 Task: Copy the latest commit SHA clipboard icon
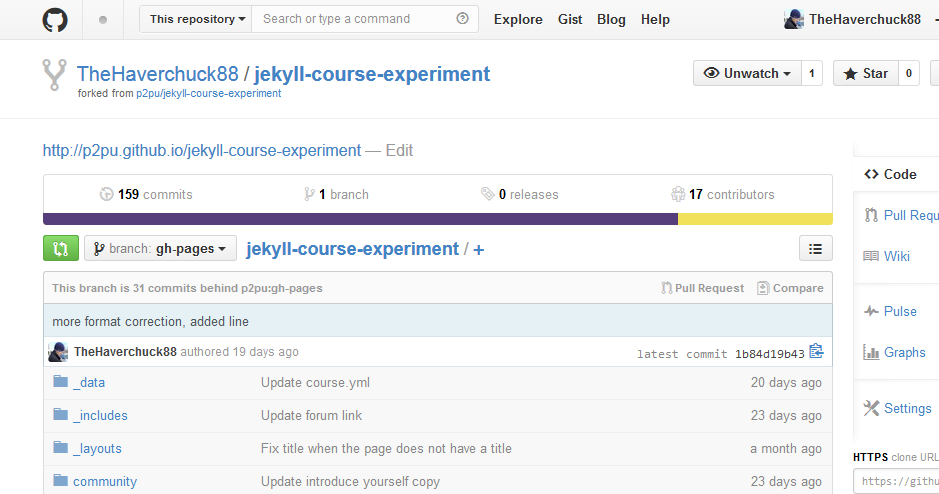click(816, 351)
